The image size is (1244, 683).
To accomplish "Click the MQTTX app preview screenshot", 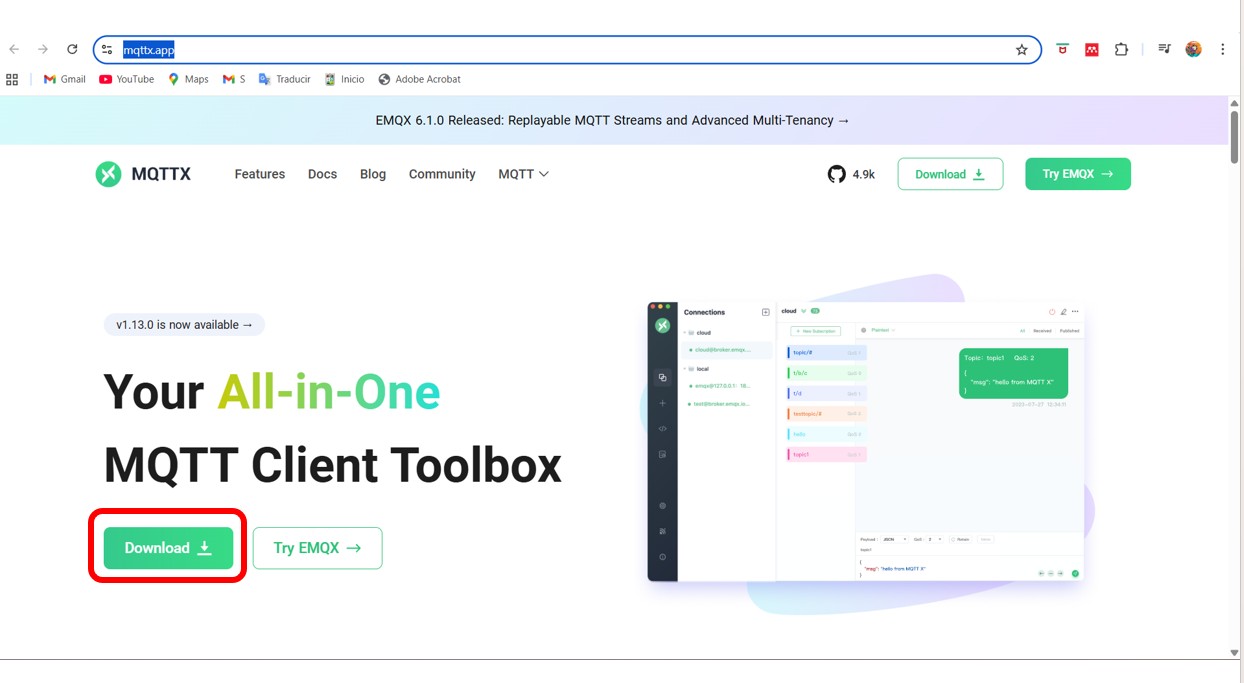I will 866,441.
